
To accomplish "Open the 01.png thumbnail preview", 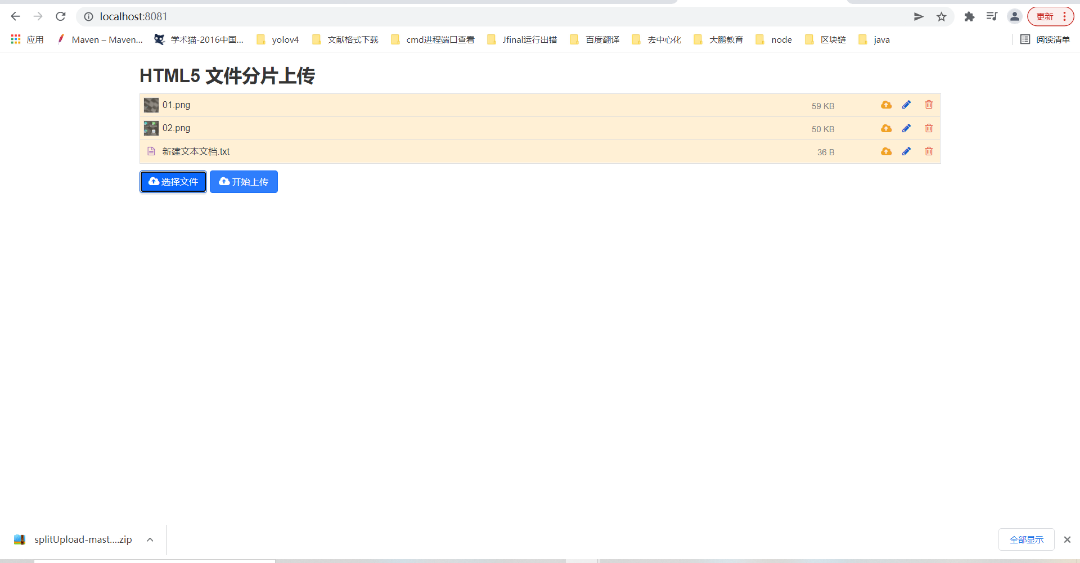I will point(151,105).
